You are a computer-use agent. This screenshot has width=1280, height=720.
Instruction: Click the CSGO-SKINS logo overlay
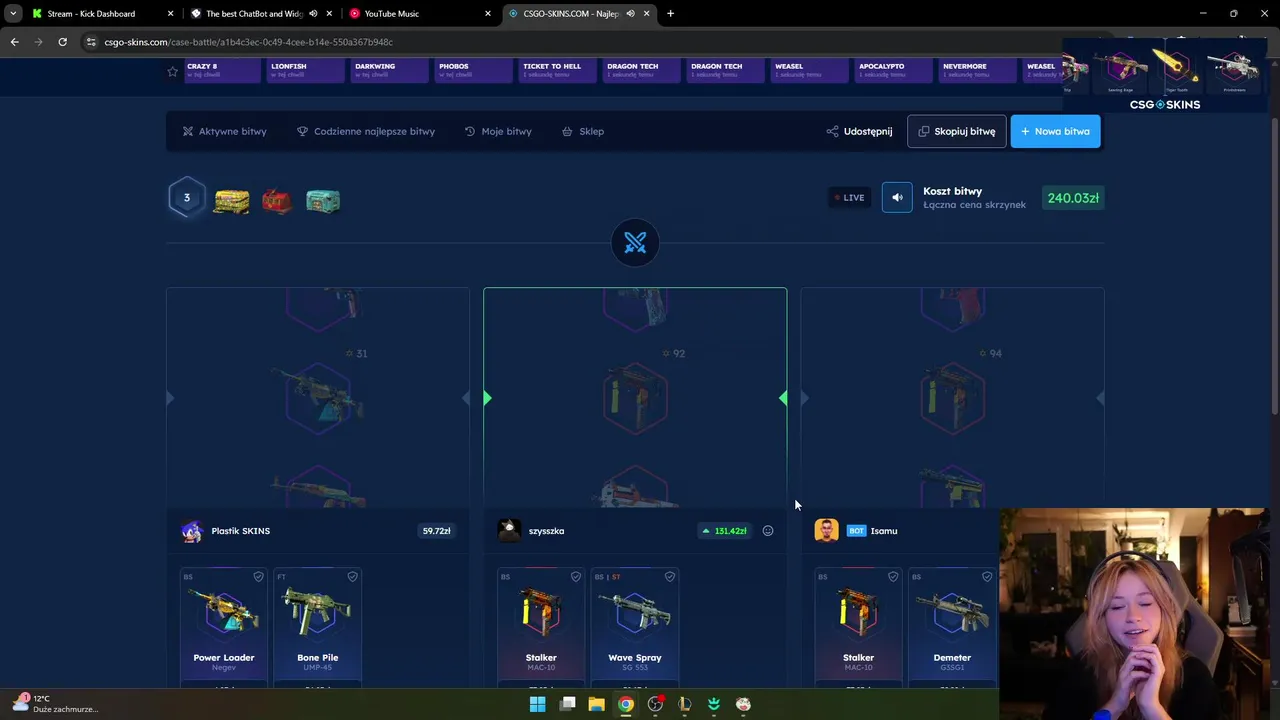1165,105
